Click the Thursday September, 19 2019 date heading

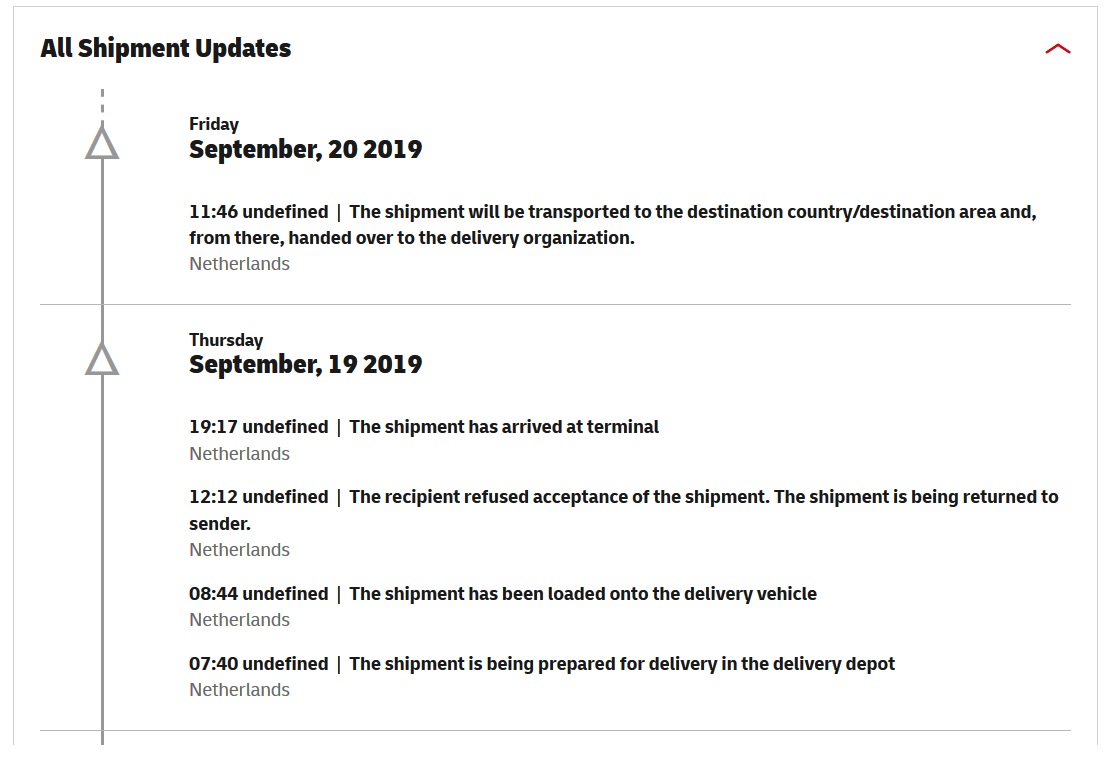[306, 354]
